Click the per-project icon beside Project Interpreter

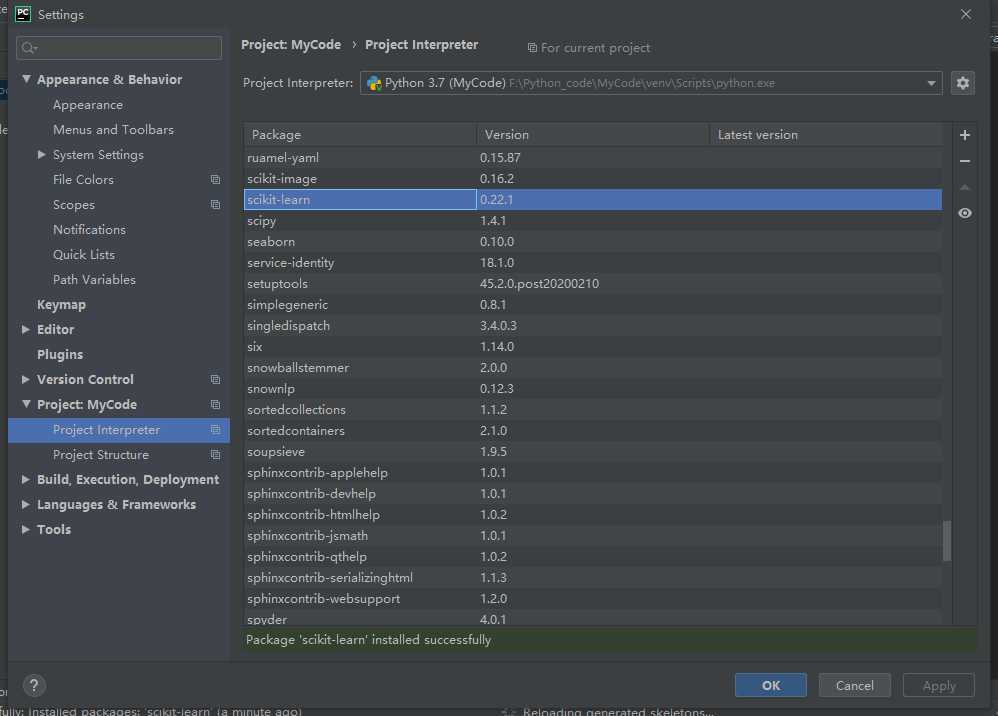click(x=215, y=430)
